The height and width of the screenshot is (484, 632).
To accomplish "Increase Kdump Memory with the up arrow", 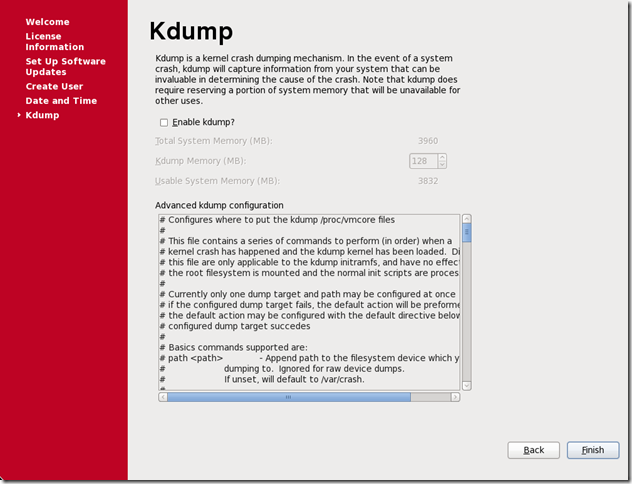I will 442,158.
